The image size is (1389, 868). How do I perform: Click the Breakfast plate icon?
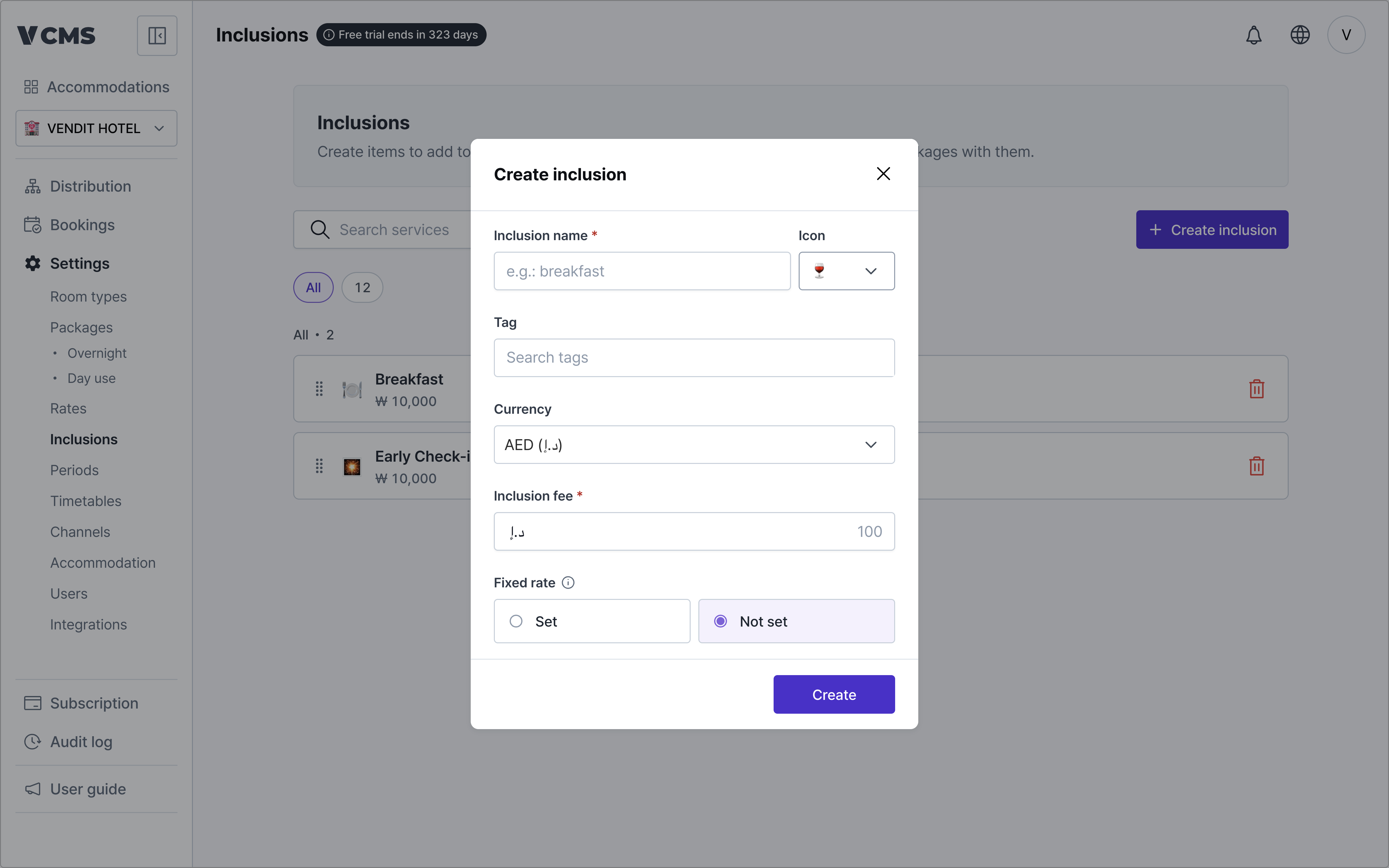tap(352, 390)
